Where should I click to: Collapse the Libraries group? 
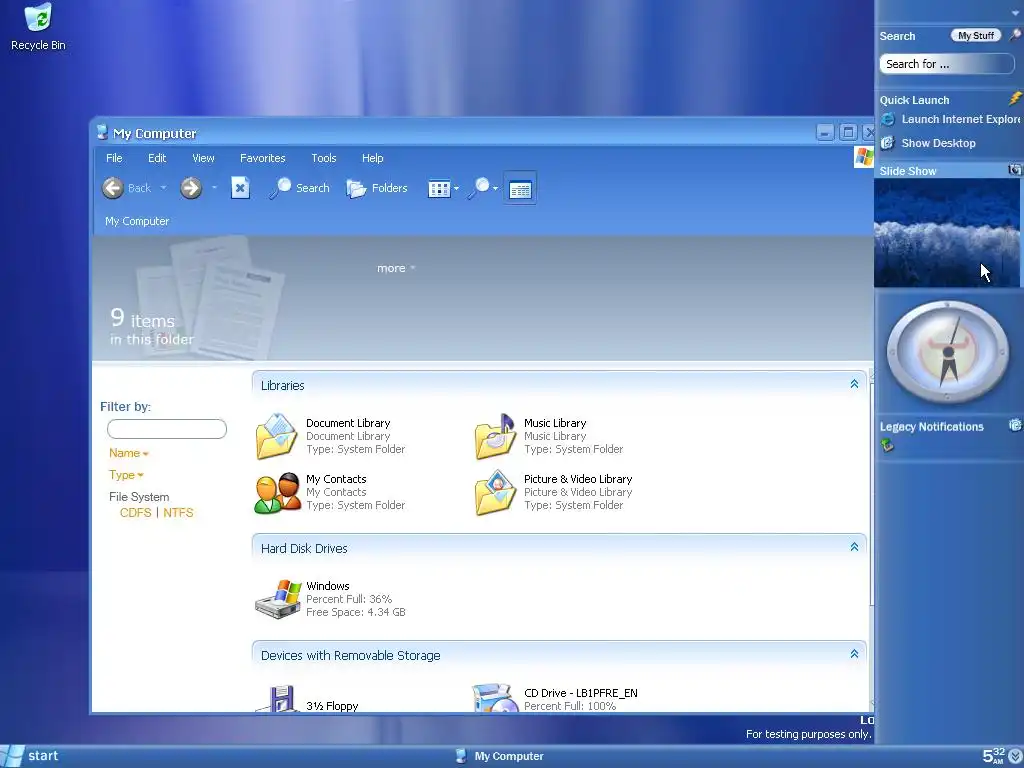pos(854,384)
